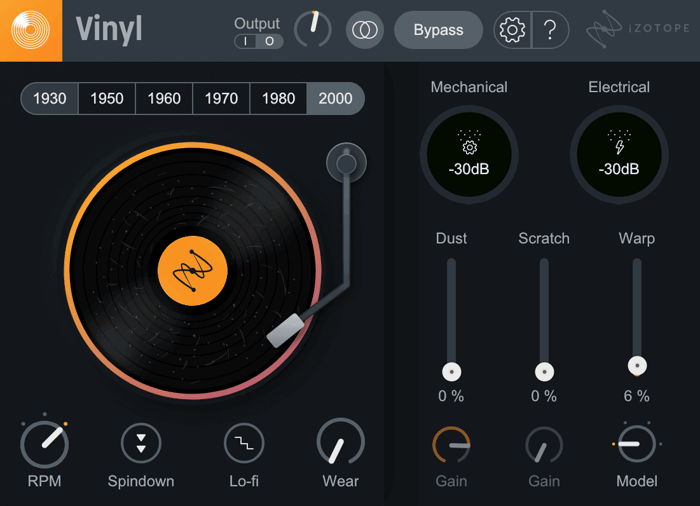The image size is (700, 506).
Task: Click the Warp Model selector knob
Action: (x=637, y=444)
